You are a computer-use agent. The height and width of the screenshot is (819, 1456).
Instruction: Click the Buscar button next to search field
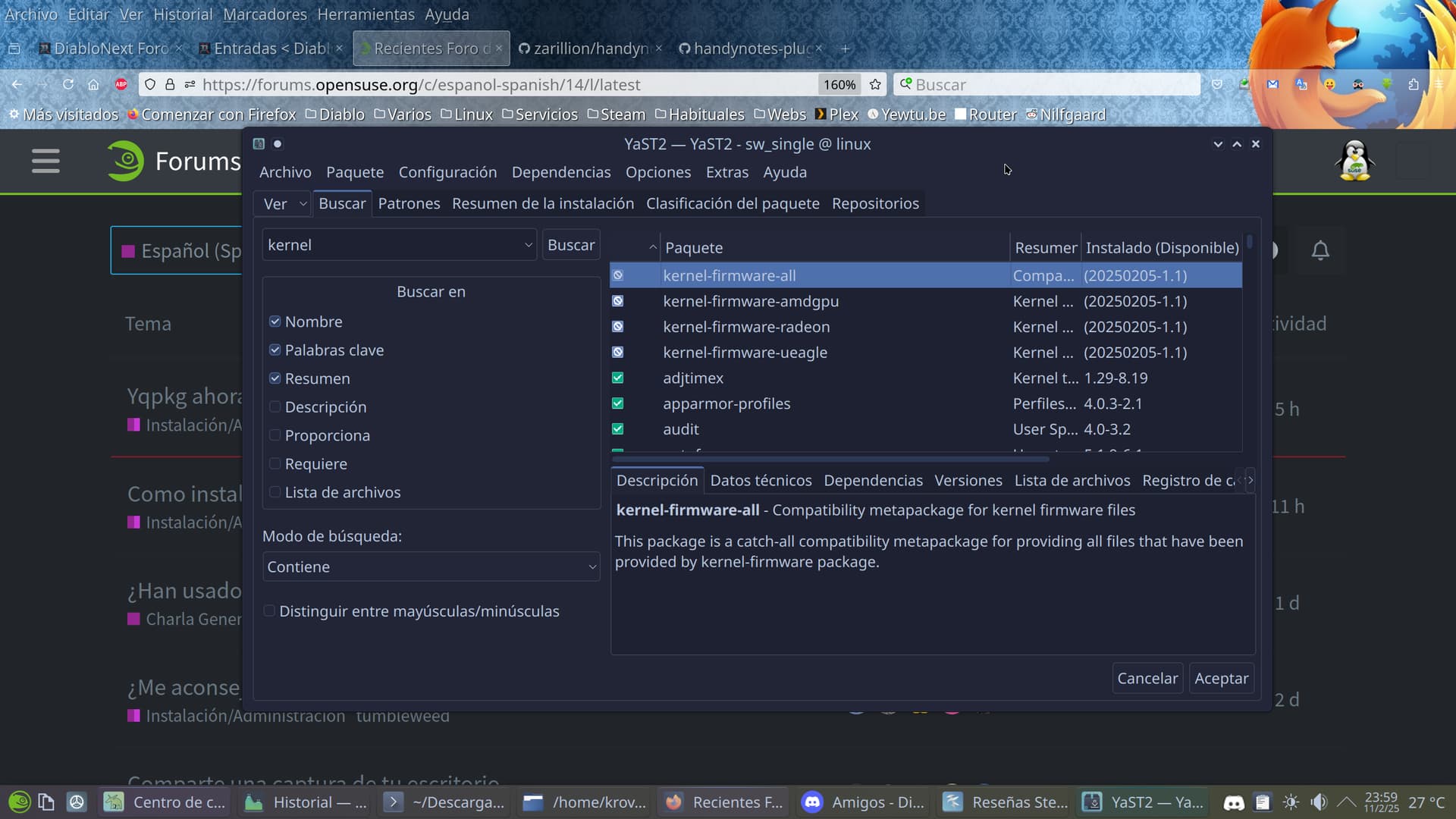point(570,245)
